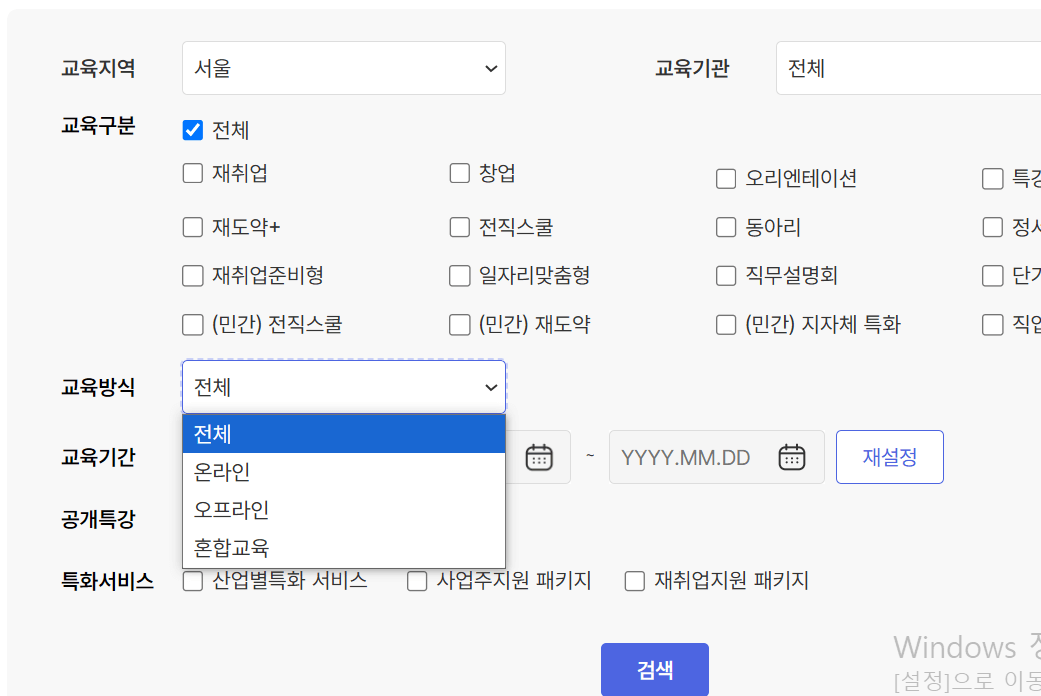Open the 교육지역 dropdown showing 서울
1041x696 pixels.
coord(343,67)
